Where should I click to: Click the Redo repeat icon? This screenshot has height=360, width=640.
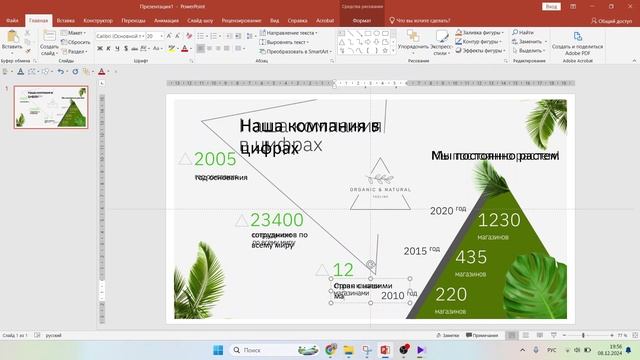point(75,71)
